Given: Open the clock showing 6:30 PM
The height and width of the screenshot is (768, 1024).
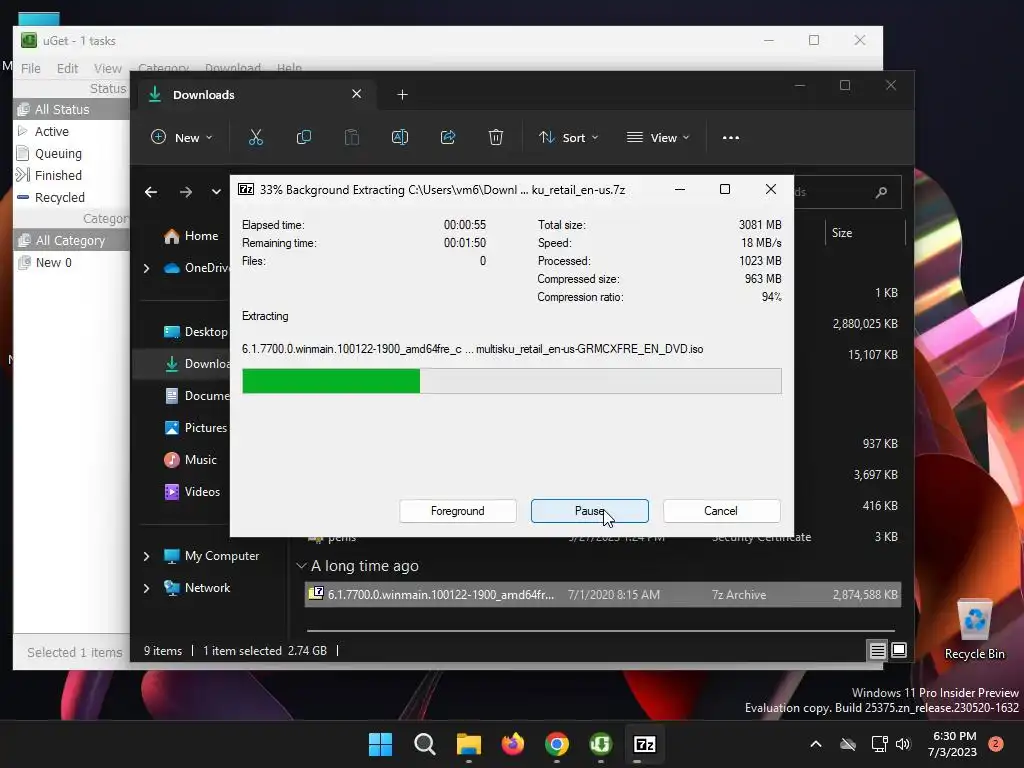Looking at the screenshot, I should 953,744.
